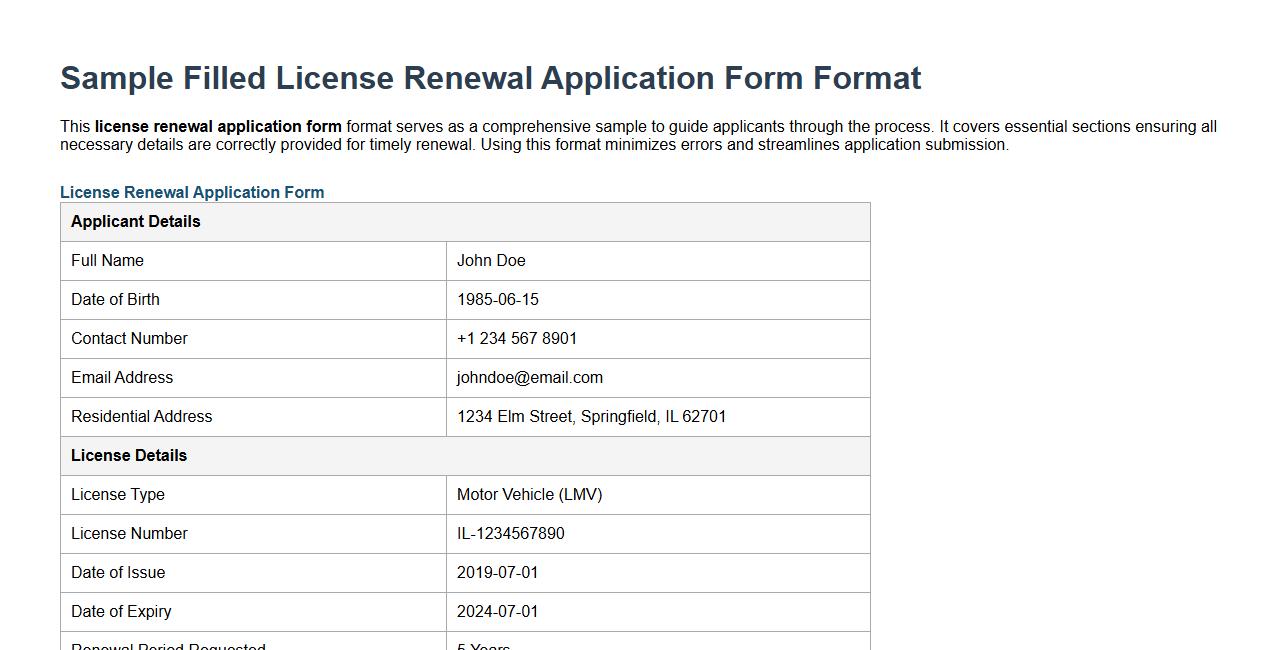Image resolution: width=1278 pixels, height=650 pixels.
Task: Click the 1234 Elm Street address value
Action: click(593, 416)
